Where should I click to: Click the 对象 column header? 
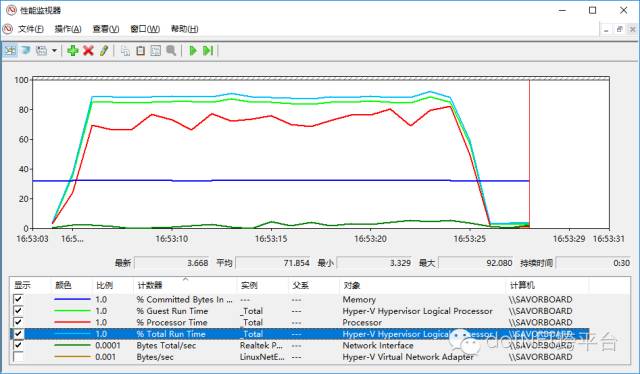422,285
